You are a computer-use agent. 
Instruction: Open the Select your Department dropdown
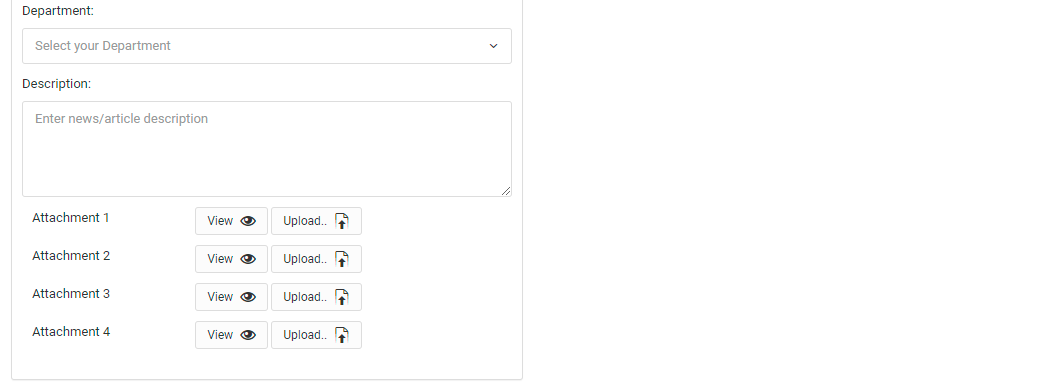coord(267,46)
